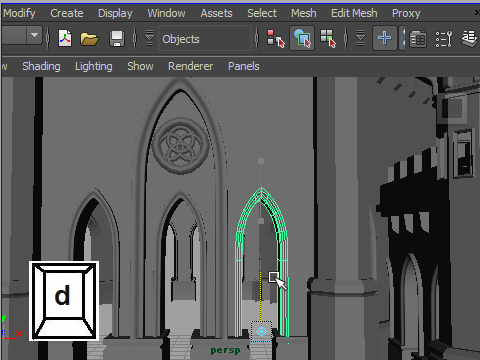This screenshot has height=360, width=480.
Task: Save the scene using the floppy disk icon
Action: 117,39
